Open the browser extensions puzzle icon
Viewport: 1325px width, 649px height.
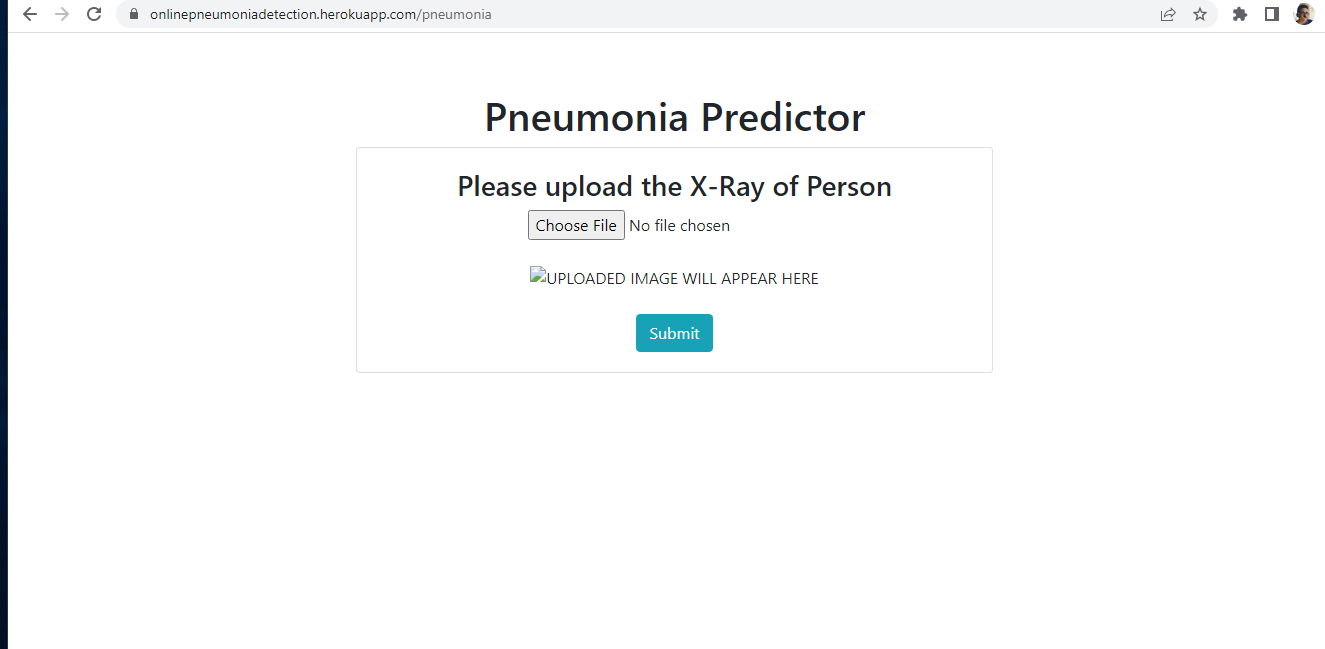[1240, 14]
